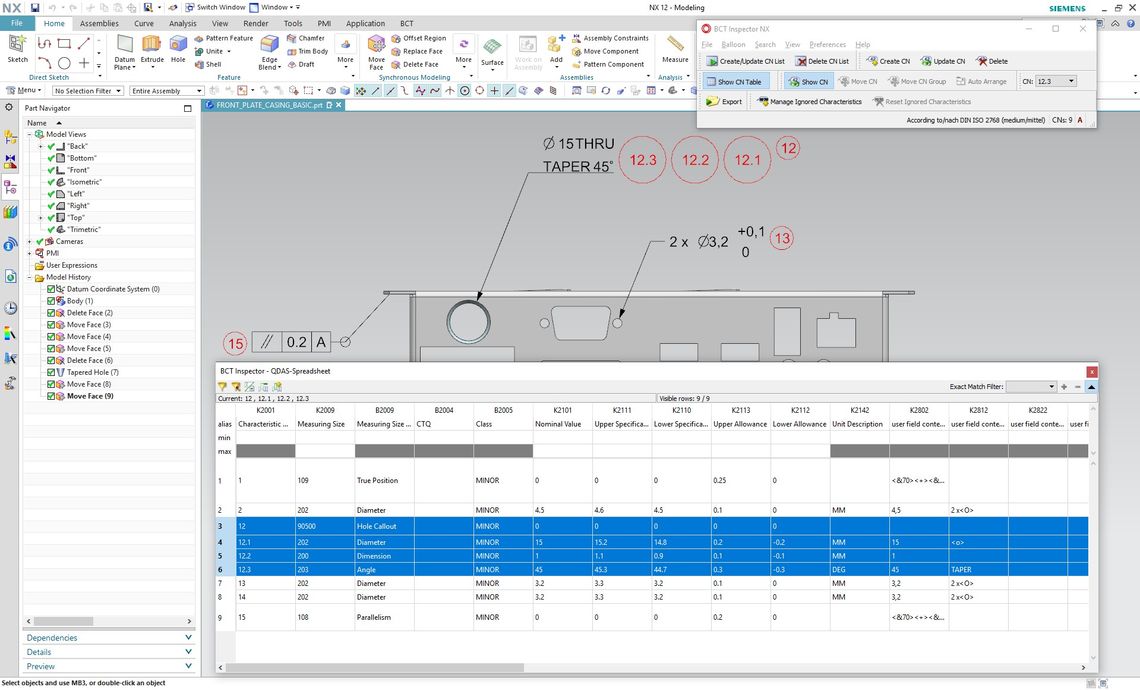Open the Entire Assembly scope dropdown

pos(166,91)
